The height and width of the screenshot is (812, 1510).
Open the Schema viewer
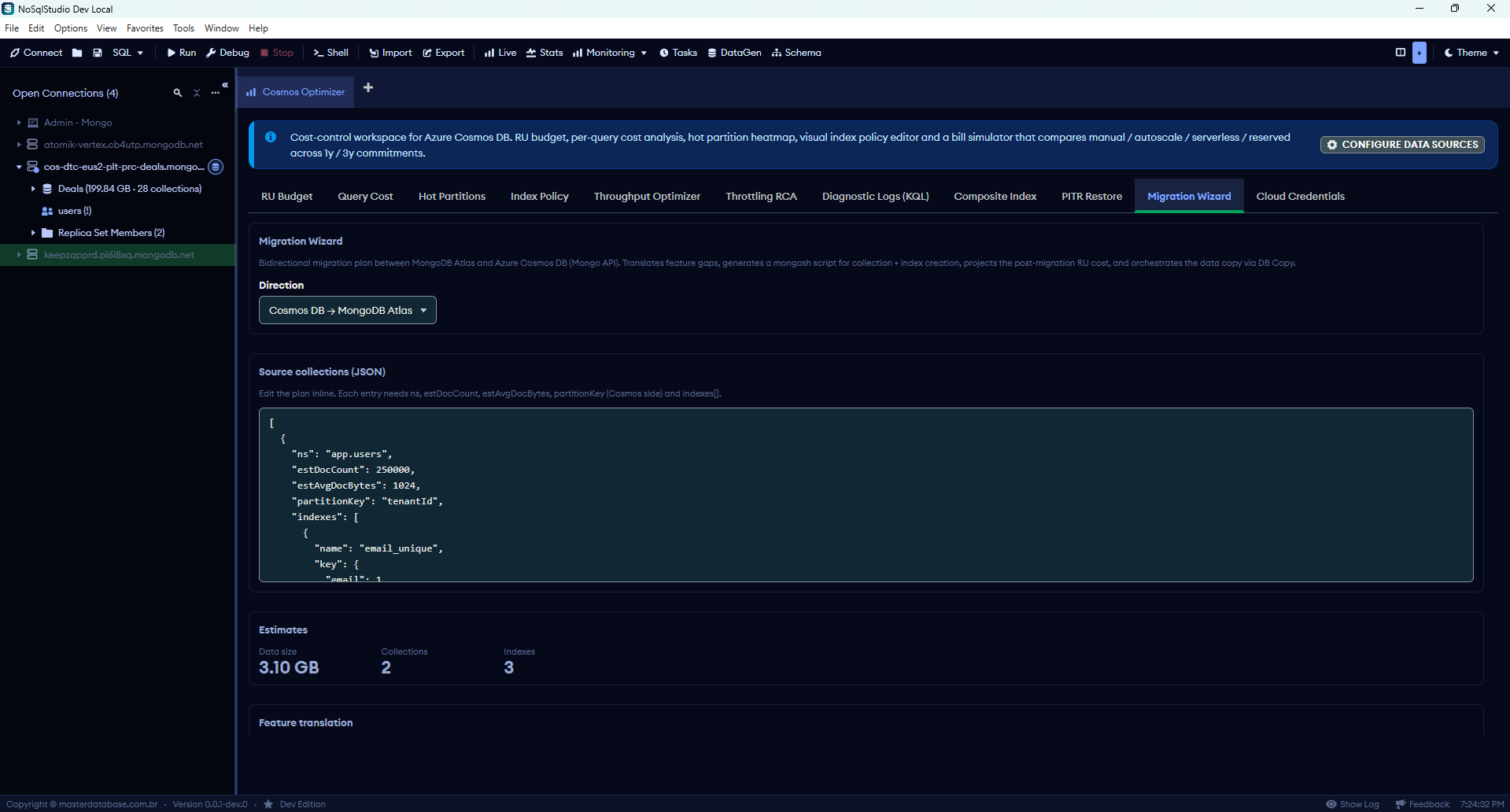tap(796, 53)
